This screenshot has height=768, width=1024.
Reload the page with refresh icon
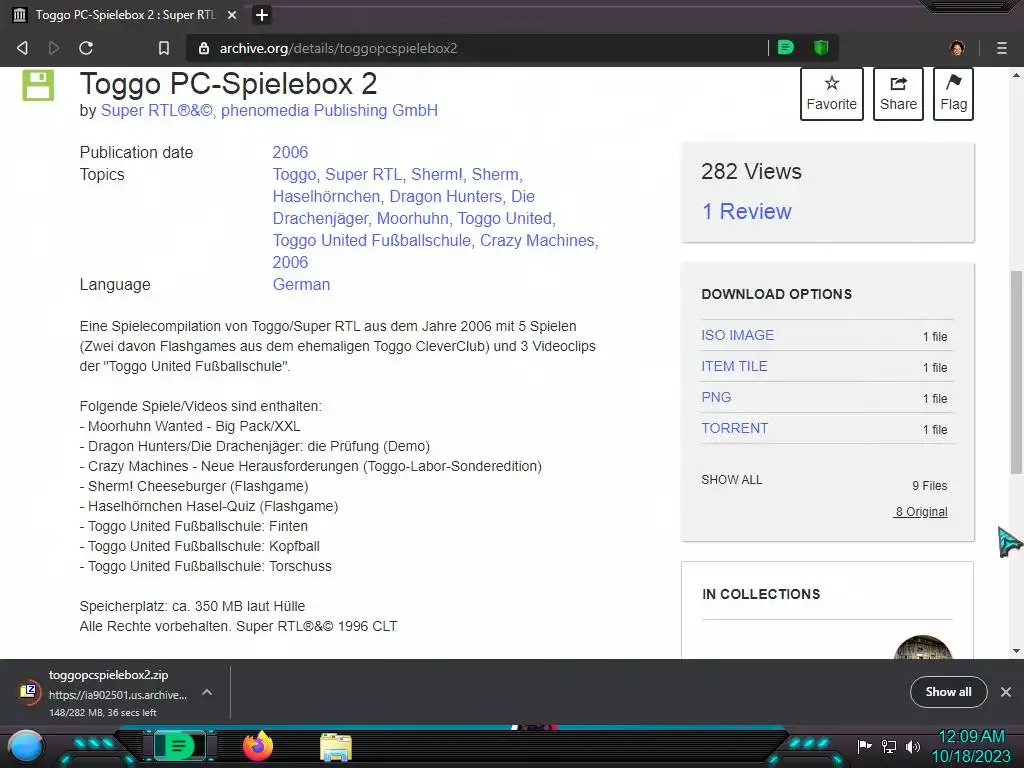(86, 48)
